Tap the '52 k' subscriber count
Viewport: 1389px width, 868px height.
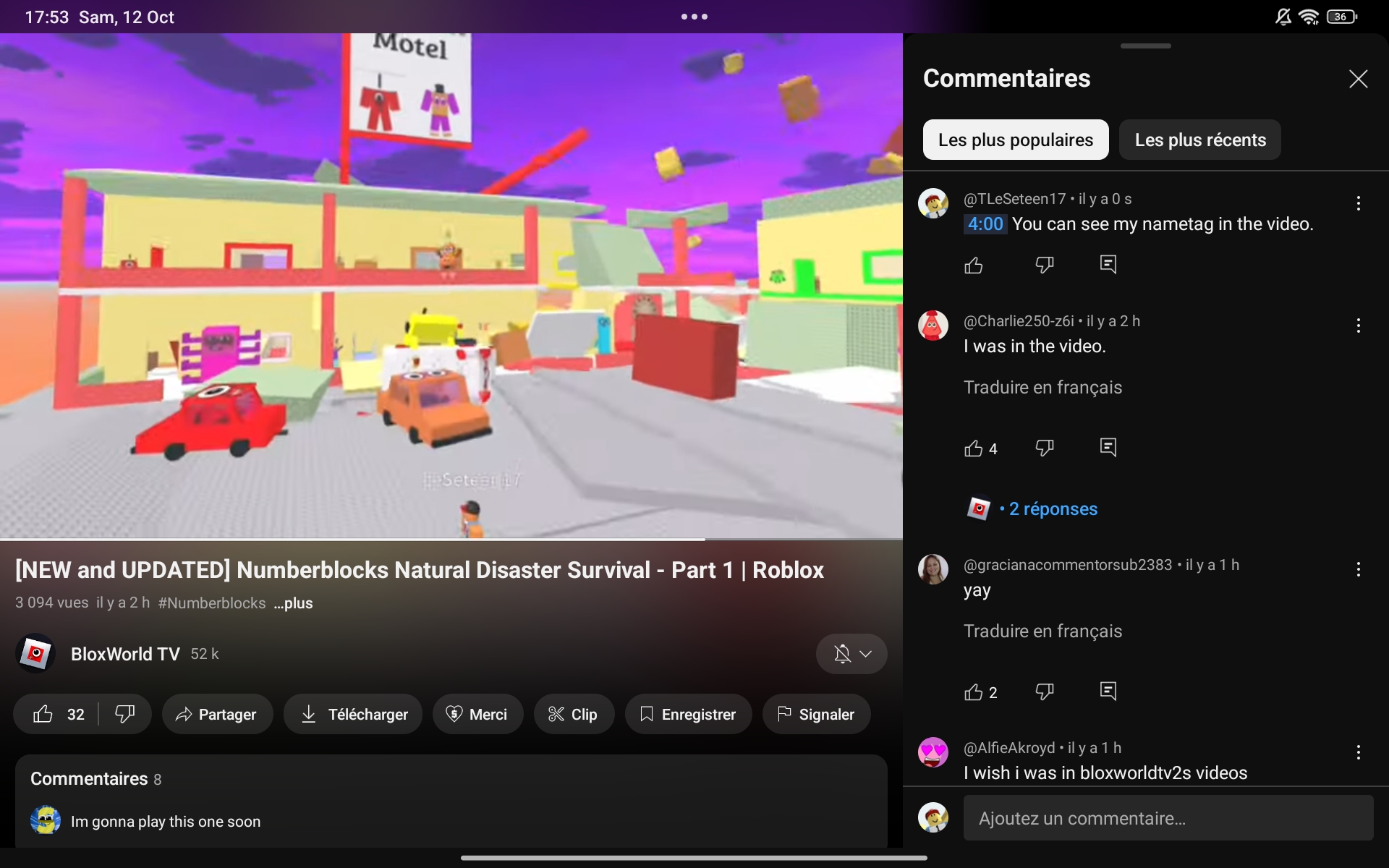[x=205, y=654]
